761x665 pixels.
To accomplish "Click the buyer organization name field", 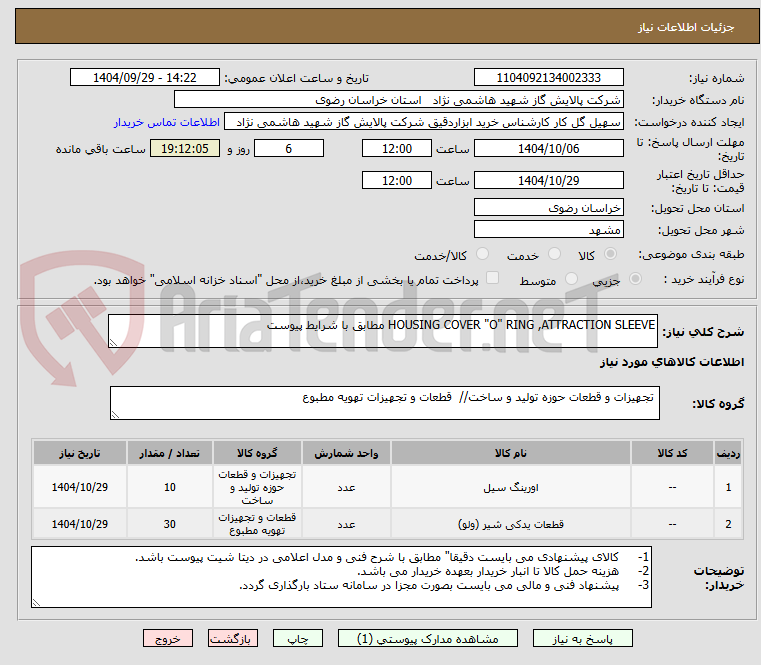I will (398, 100).
